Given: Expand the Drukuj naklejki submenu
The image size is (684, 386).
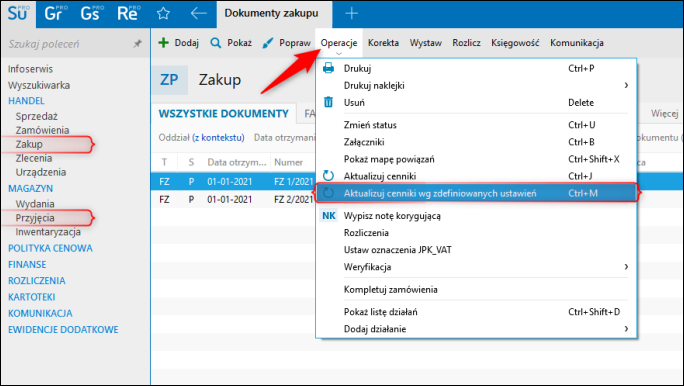Looking at the screenshot, I should 476,85.
